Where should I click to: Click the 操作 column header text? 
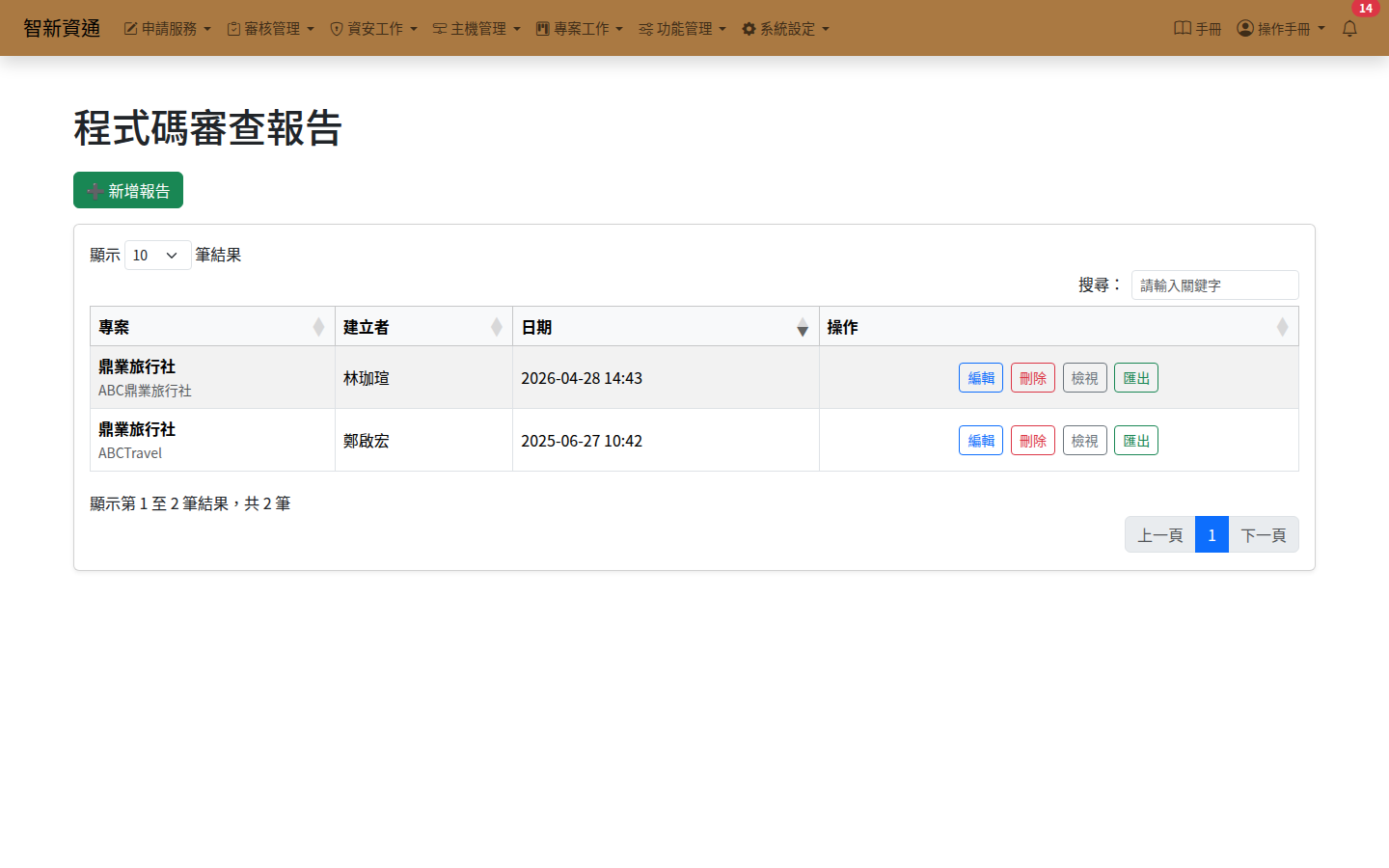843,327
